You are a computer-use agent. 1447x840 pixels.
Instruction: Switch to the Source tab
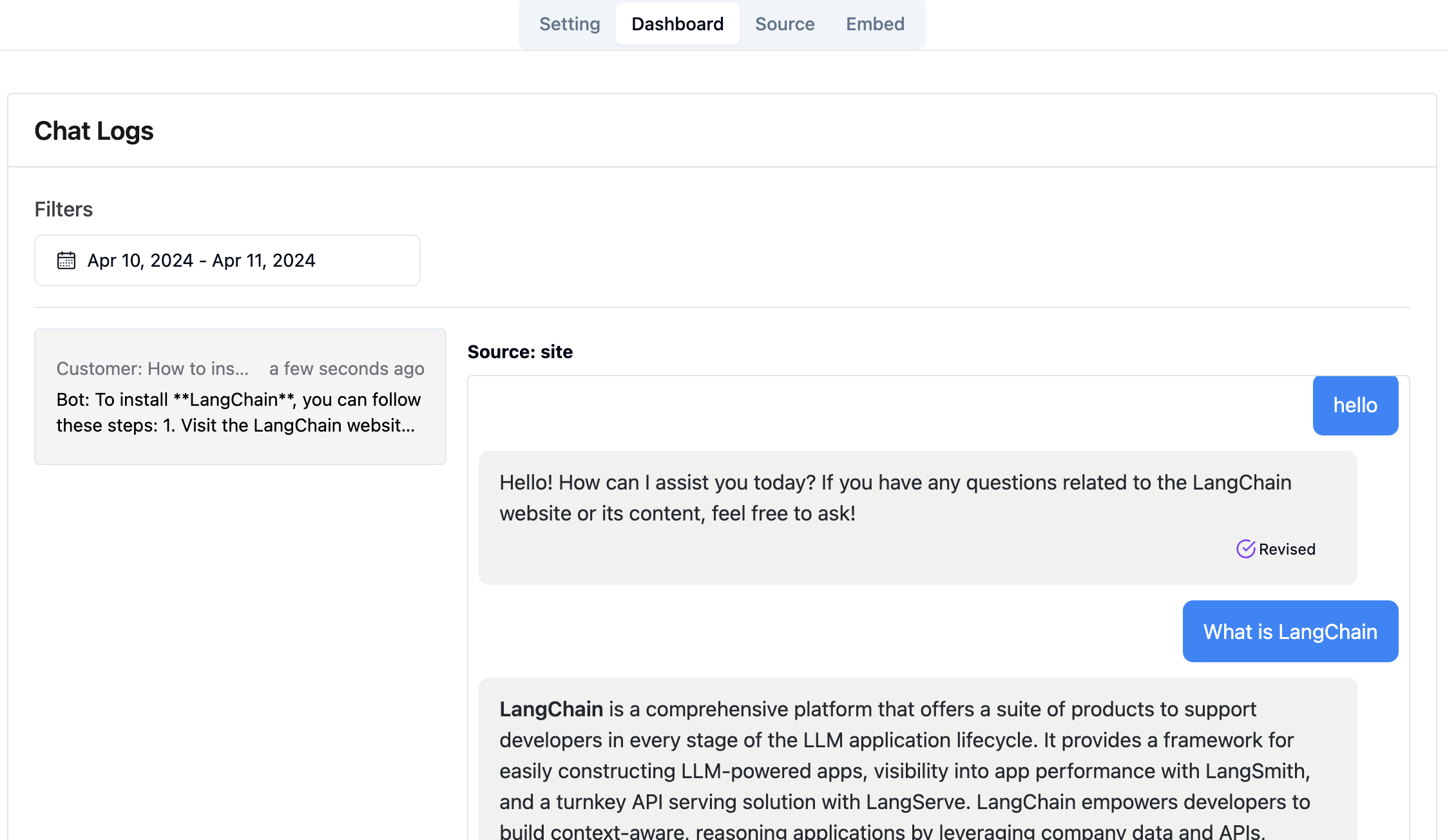(x=785, y=24)
